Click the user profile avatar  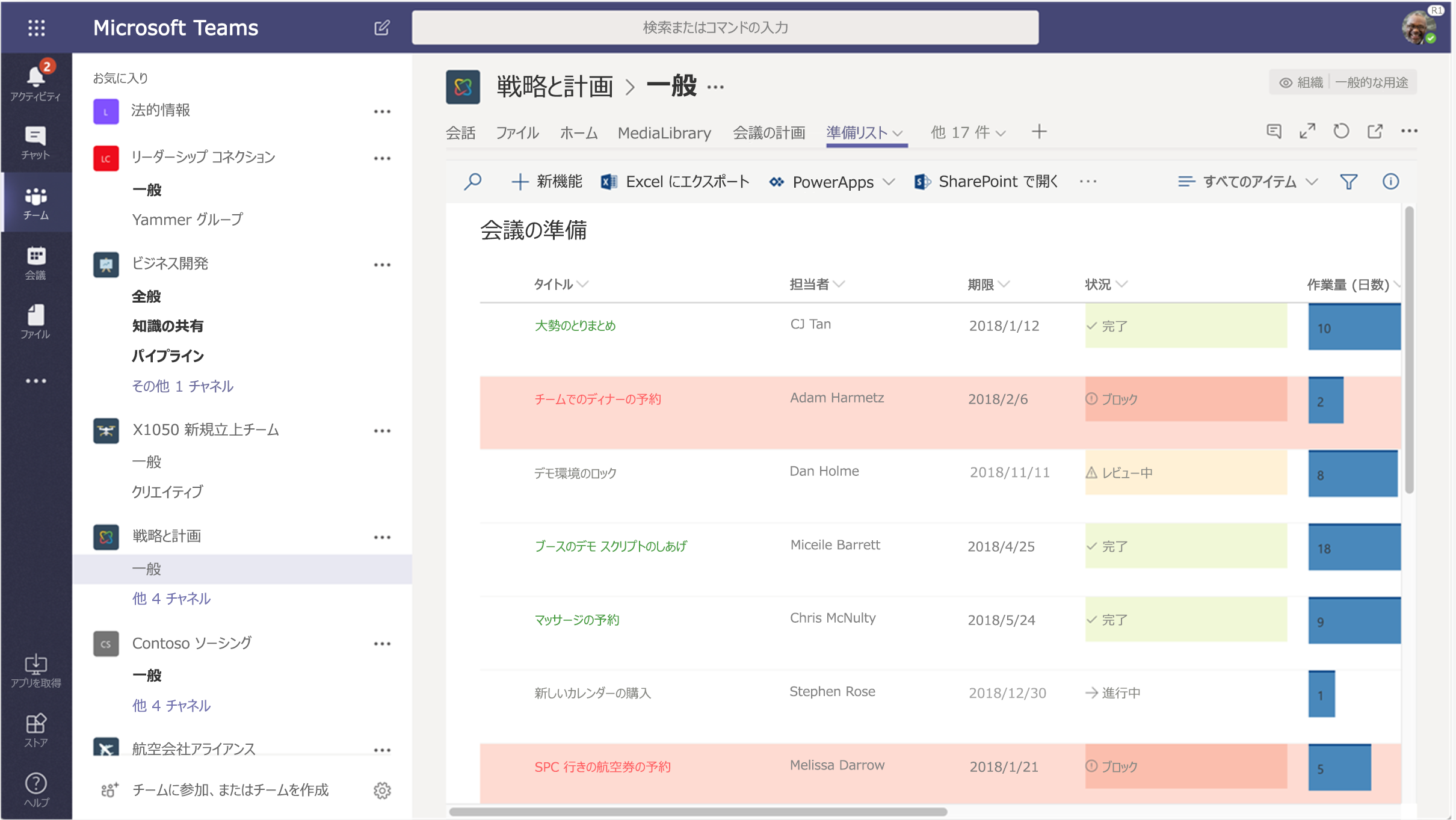pyautogui.click(x=1418, y=28)
